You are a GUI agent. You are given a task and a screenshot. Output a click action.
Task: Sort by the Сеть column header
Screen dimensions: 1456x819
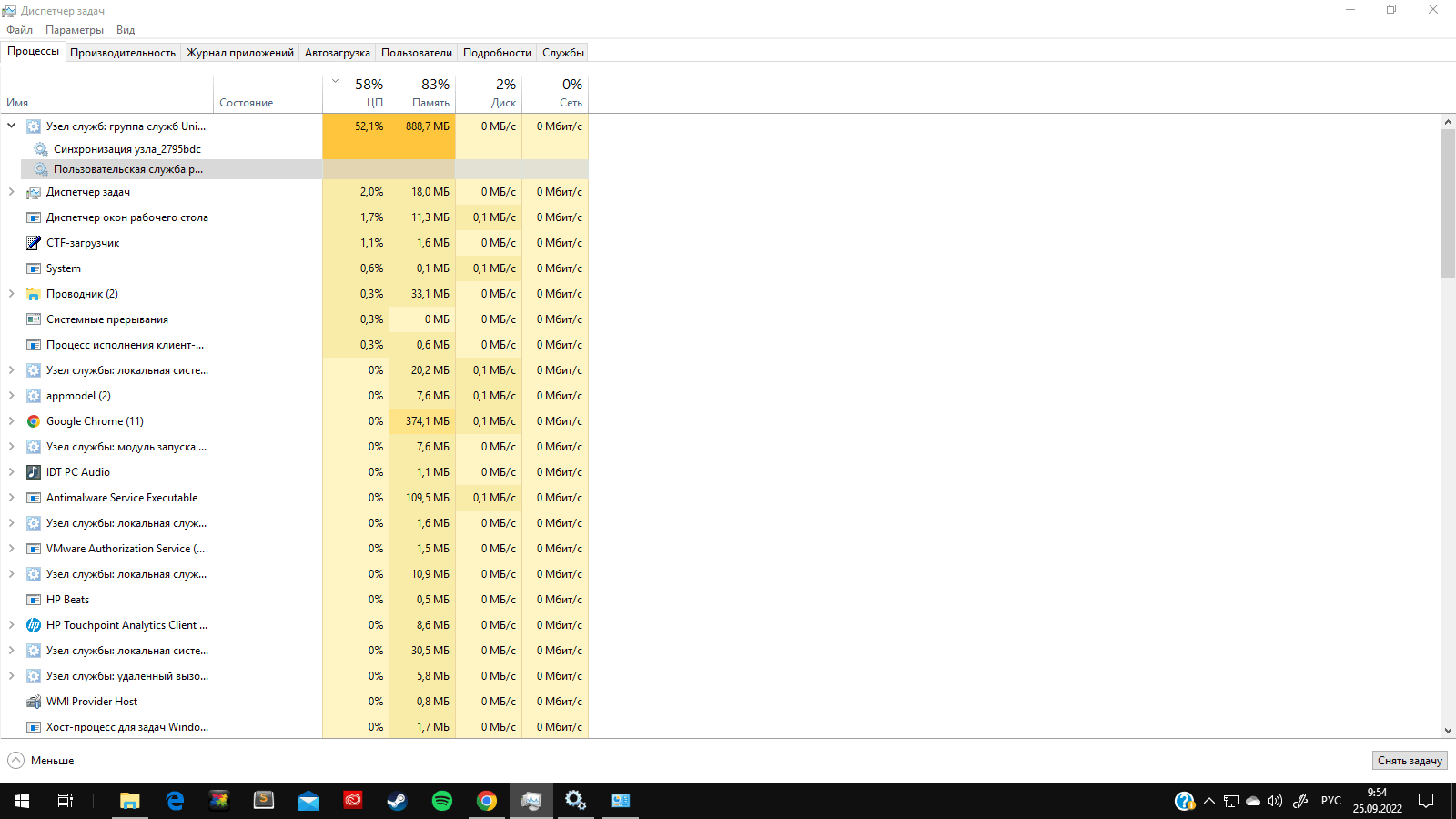[555, 93]
